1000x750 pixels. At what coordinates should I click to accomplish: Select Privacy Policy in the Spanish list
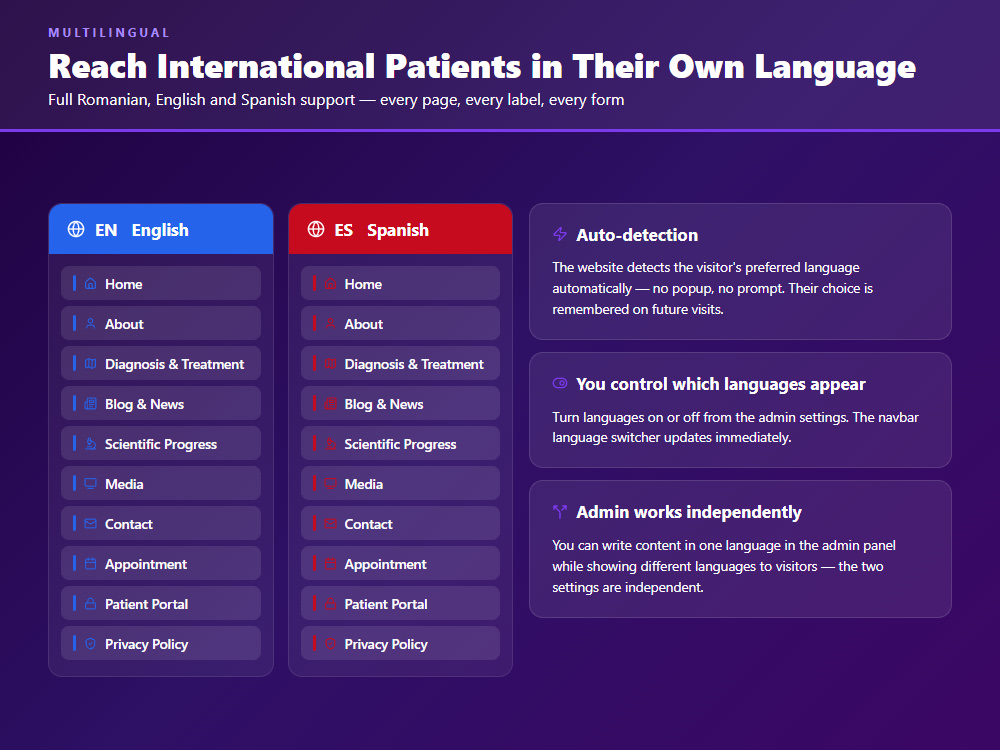click(x=401, y=643)
